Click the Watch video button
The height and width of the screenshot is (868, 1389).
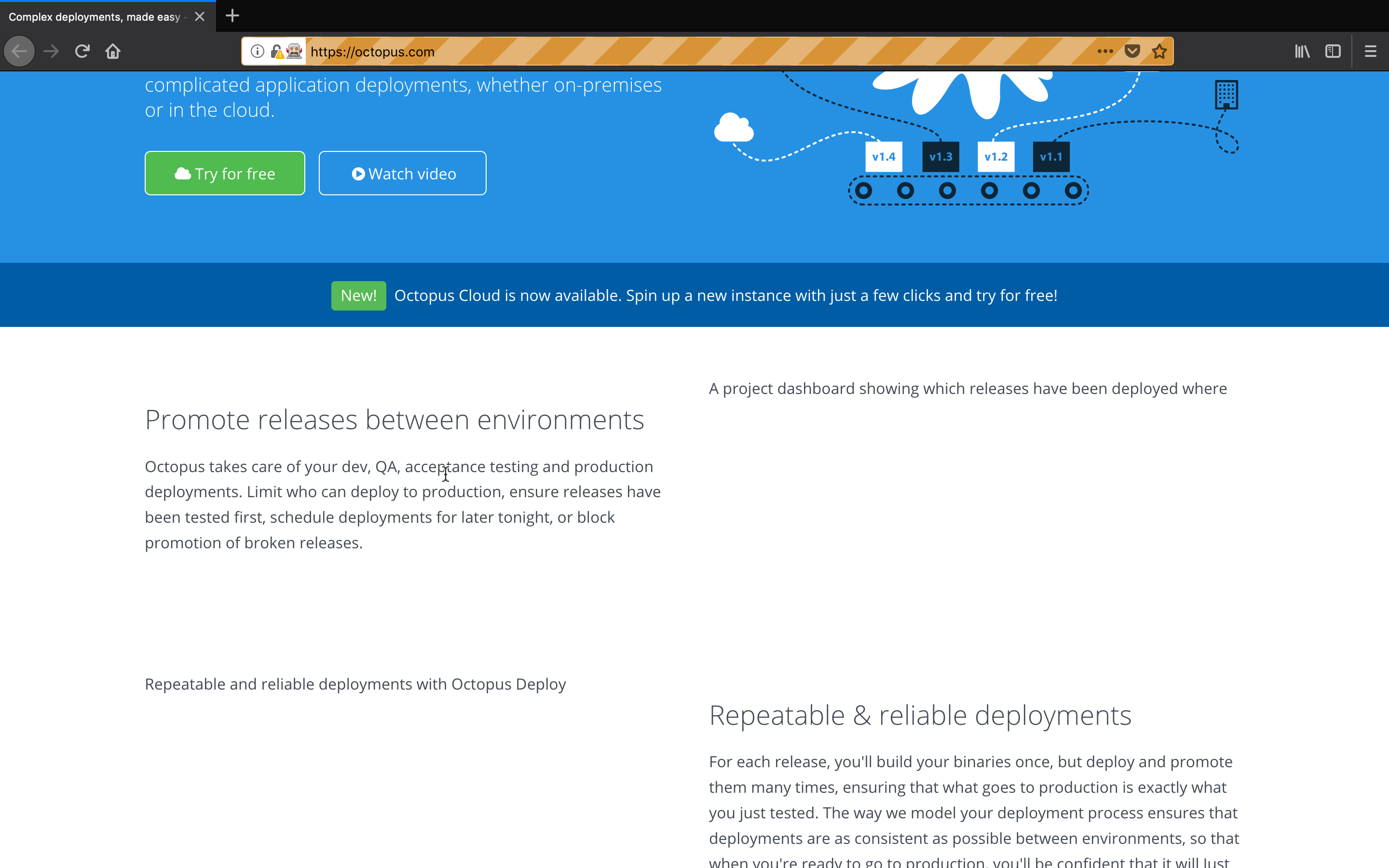click(402, 174)
